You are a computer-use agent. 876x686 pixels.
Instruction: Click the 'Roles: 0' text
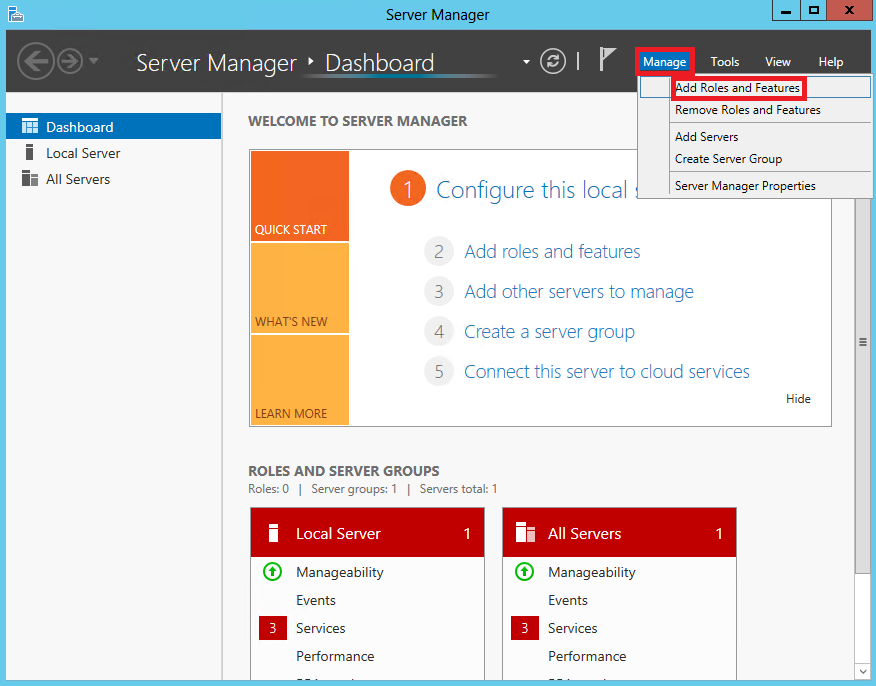click(x=268, y=489)
